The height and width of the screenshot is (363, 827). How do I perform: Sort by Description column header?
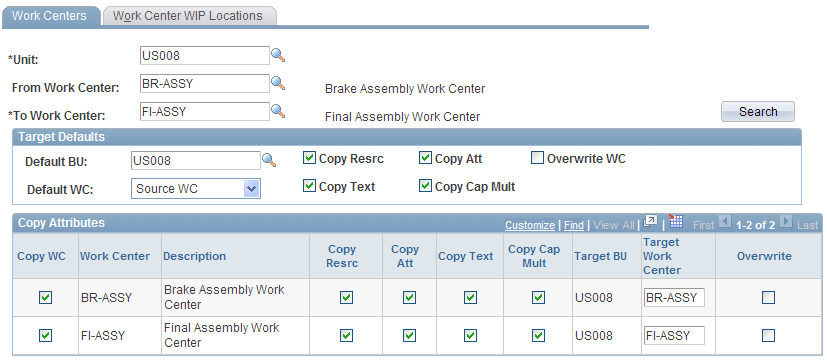click(195, 256)
